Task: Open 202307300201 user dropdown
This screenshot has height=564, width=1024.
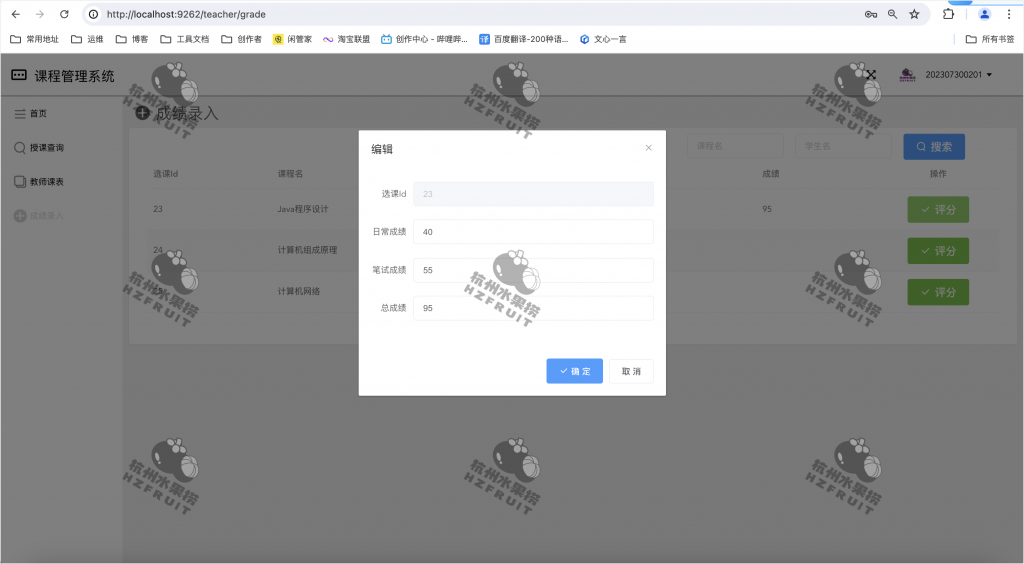Action: tap(958, 75)
